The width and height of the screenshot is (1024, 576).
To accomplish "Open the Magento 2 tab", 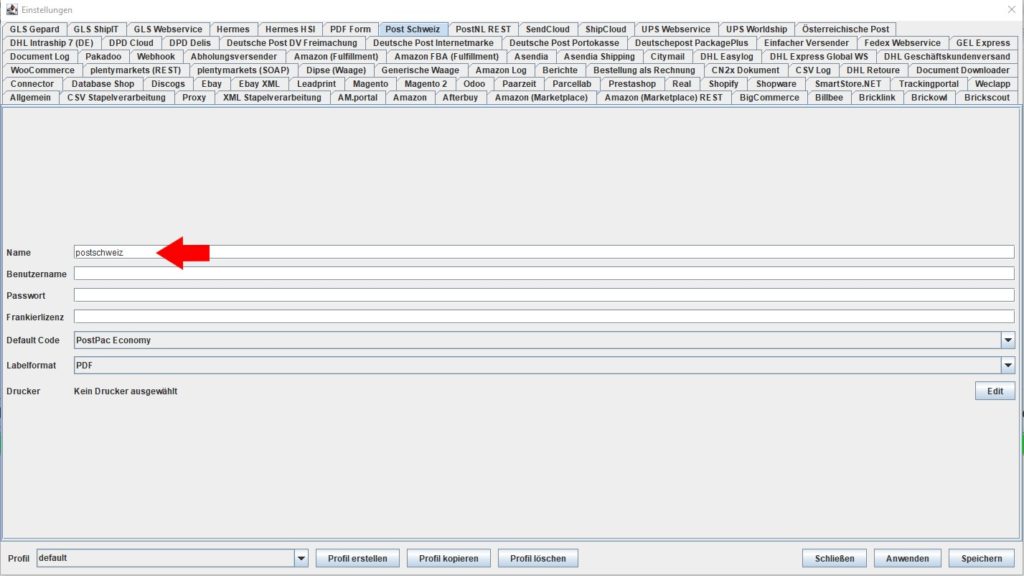I will click(x=426, y=84).
